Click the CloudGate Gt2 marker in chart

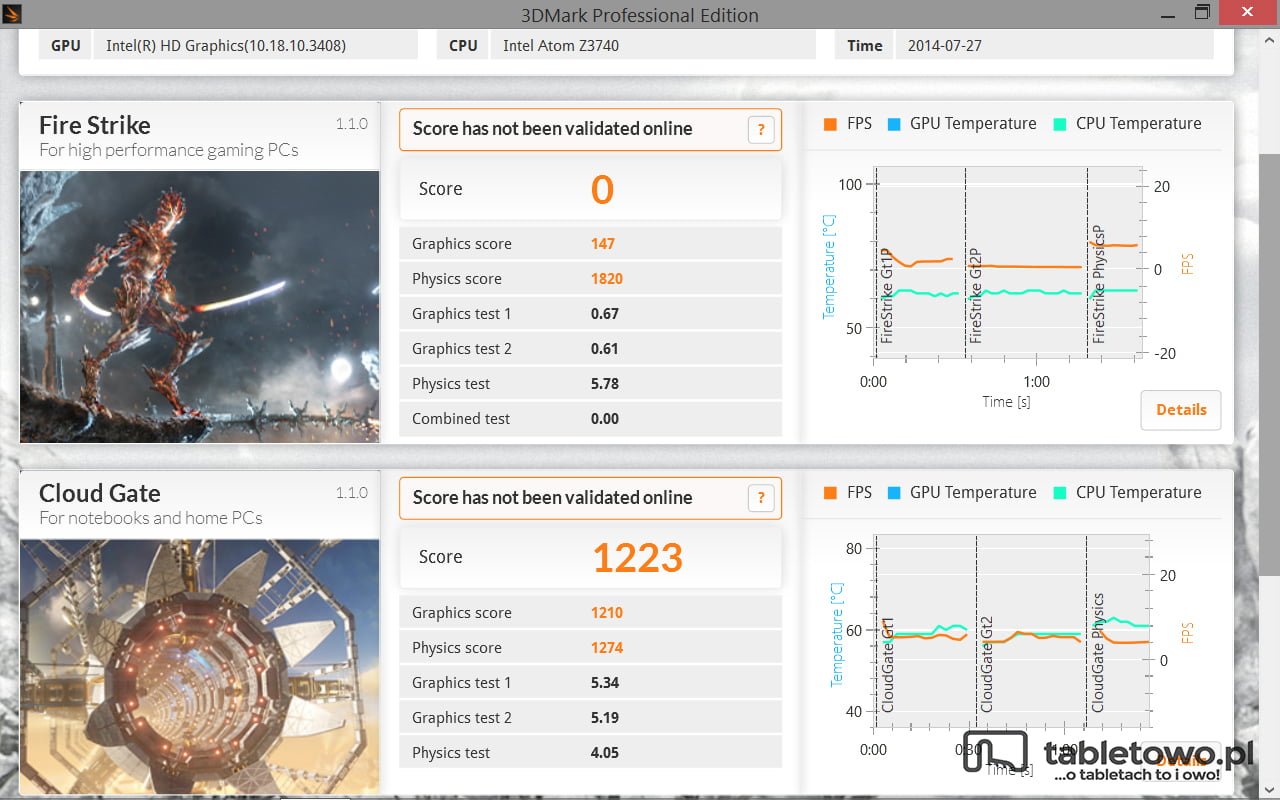point(986,665)
